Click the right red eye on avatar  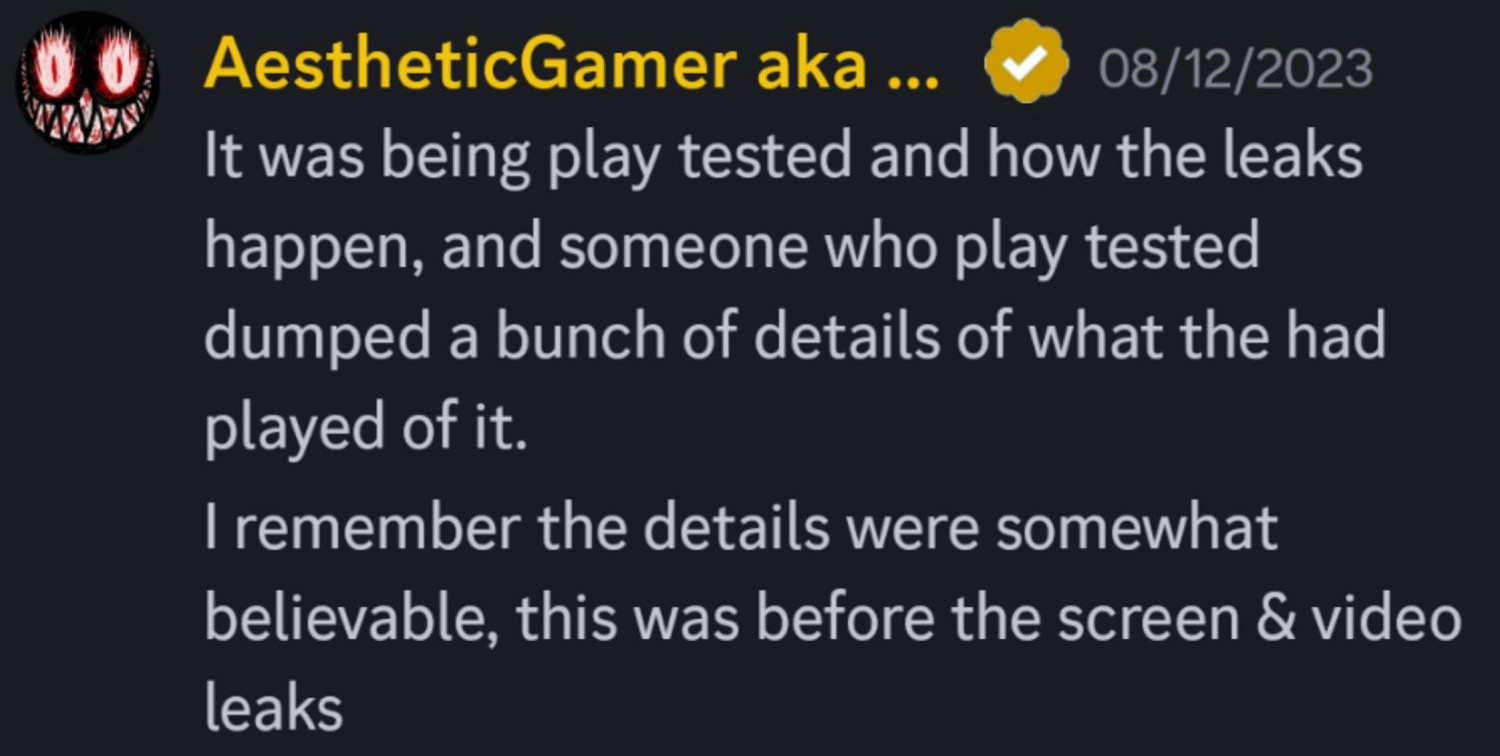coord(119,71)
